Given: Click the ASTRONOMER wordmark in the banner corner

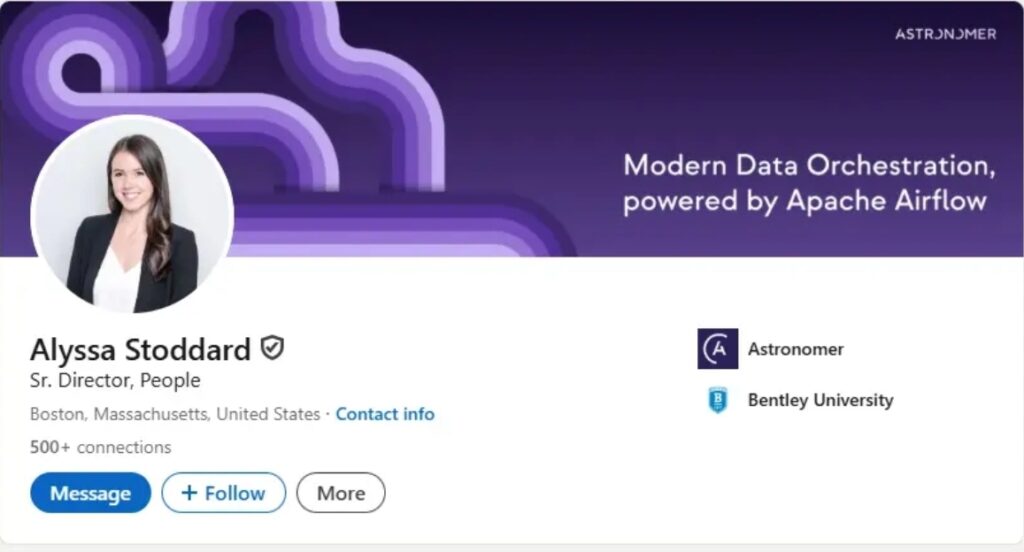Looking at the screenshot, I should (945, 34).
